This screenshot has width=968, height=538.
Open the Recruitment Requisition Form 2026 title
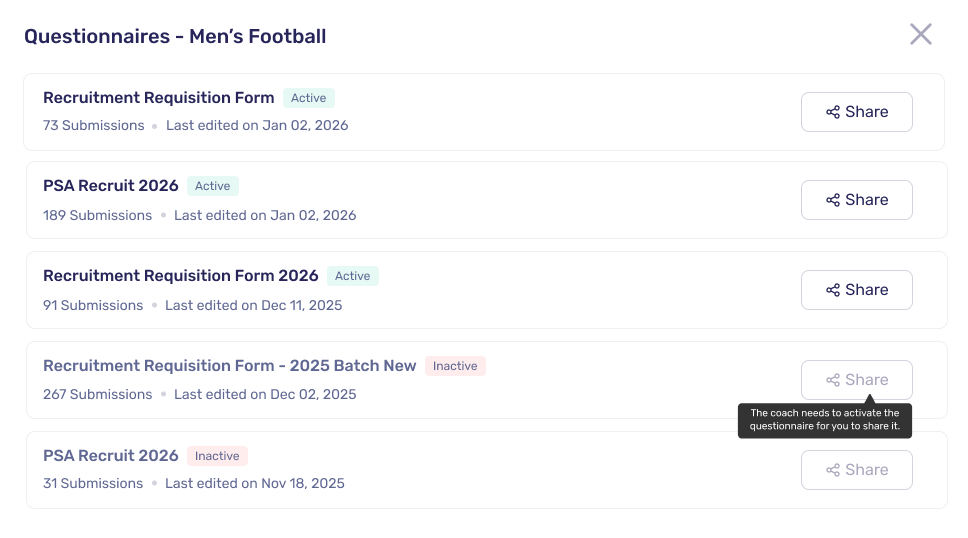[x=181, y=275]
